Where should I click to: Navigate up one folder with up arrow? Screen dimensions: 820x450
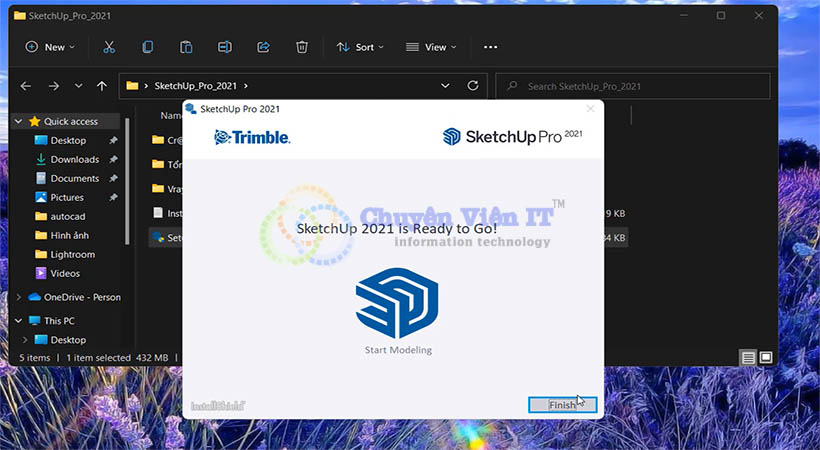pos(102,86)
